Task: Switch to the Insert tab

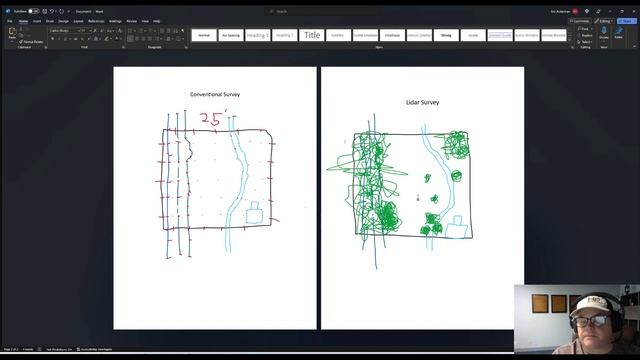Action: 37,21
